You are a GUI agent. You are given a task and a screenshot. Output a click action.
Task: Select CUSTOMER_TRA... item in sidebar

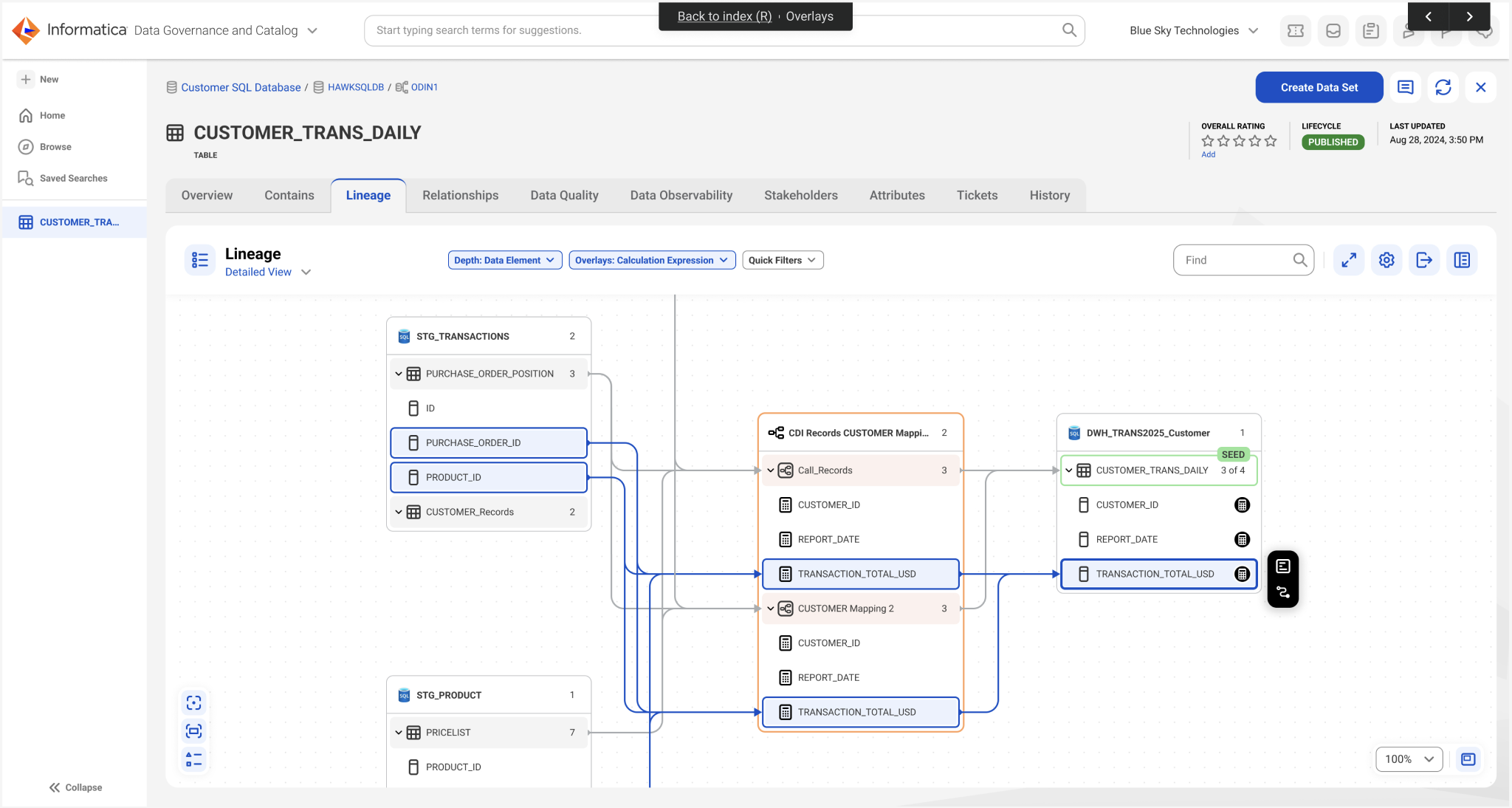click(74, 222)
